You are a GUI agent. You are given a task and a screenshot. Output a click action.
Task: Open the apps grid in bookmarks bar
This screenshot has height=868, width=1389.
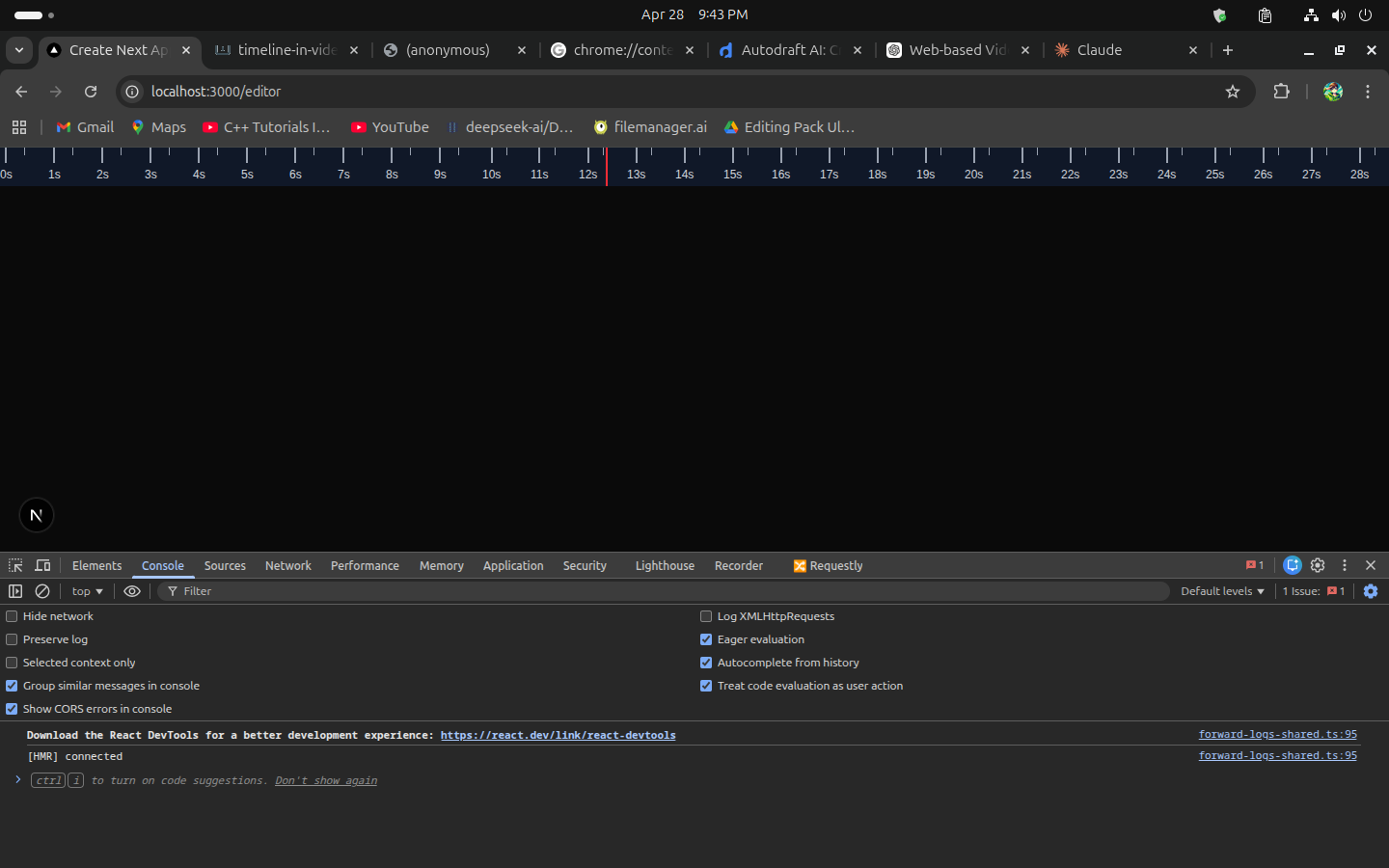[x=19, y=127]
